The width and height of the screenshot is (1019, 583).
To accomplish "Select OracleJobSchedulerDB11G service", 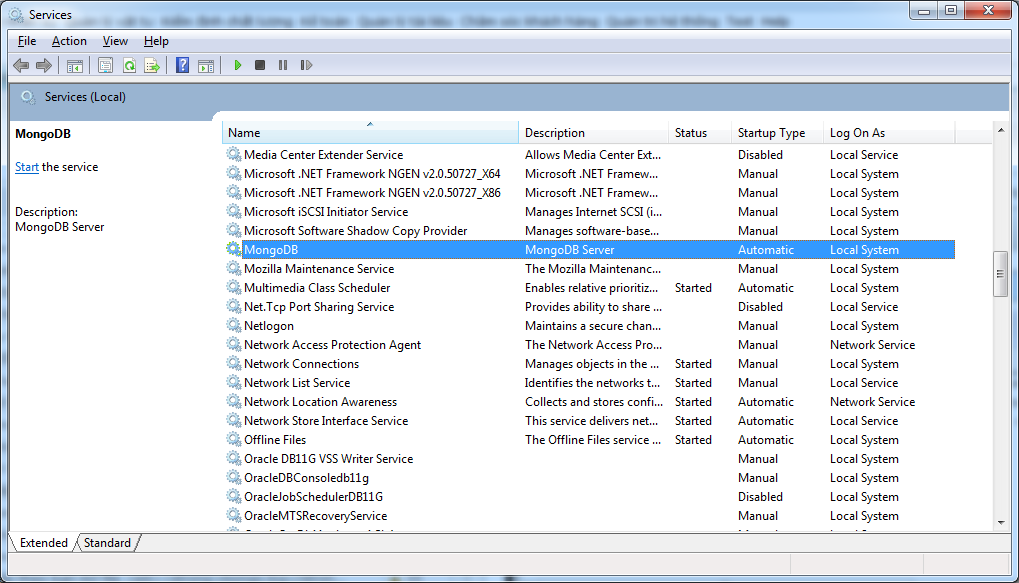I will 590,497.
